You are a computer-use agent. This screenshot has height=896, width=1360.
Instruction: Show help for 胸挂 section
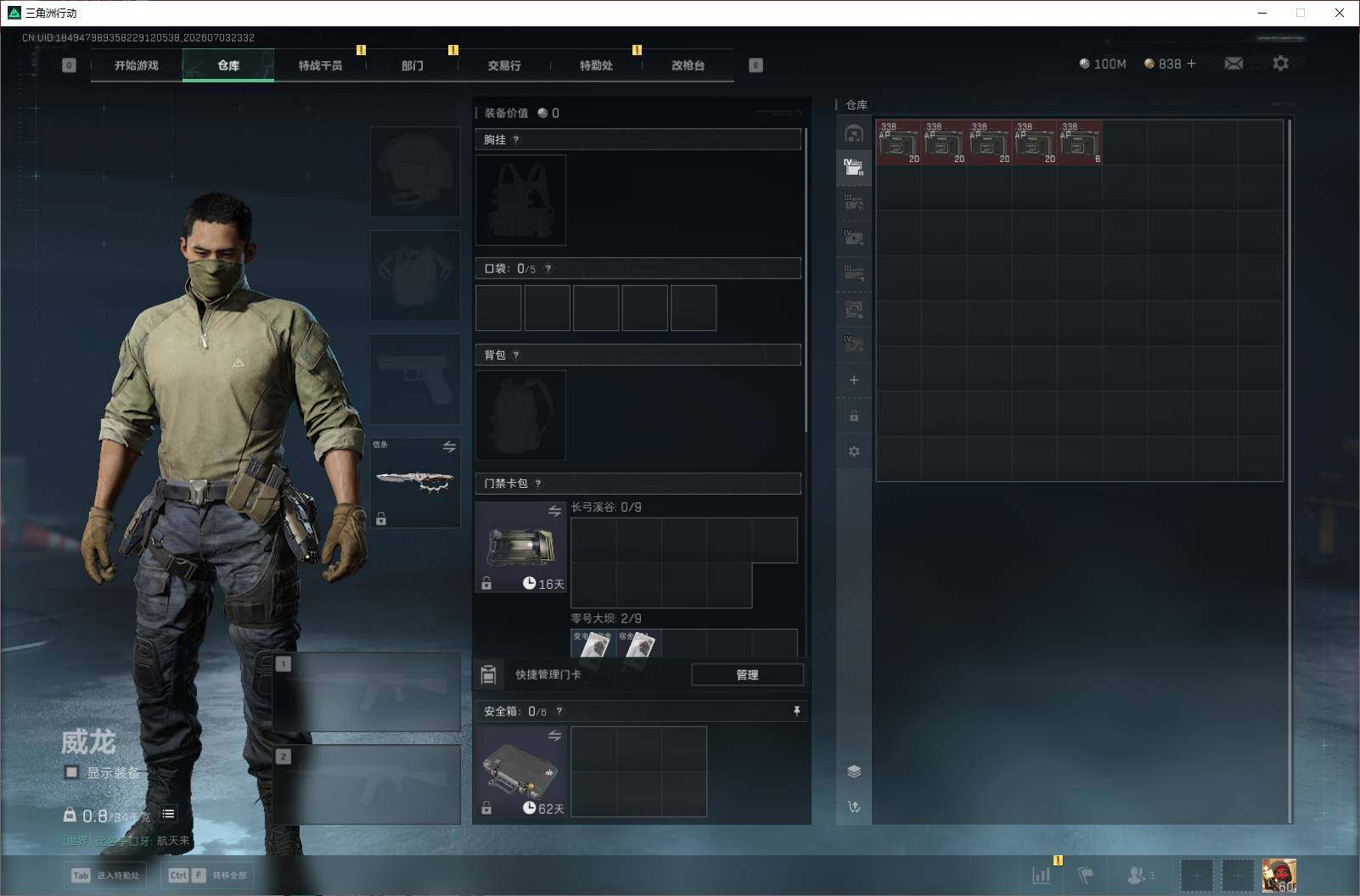point(516,140)
